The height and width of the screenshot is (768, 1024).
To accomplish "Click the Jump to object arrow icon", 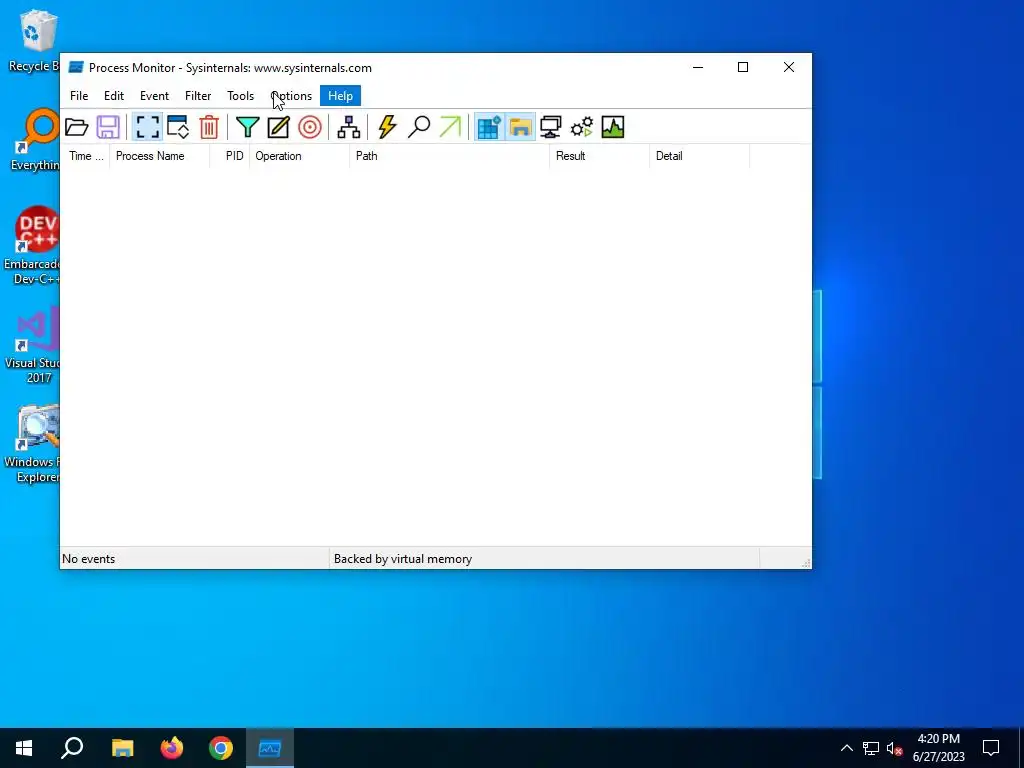I will tap(450, 127).
